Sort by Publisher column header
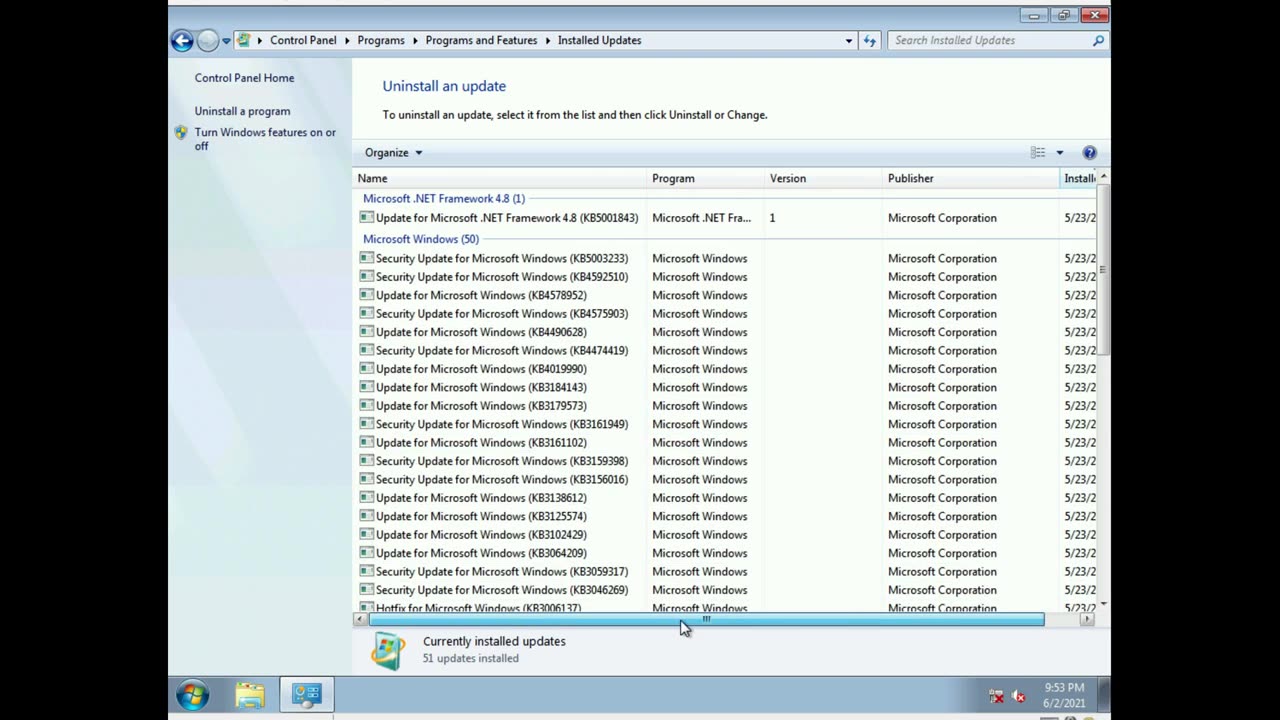Image resolution: width=1280 pixels, height=720 pixels. (971, 178)
